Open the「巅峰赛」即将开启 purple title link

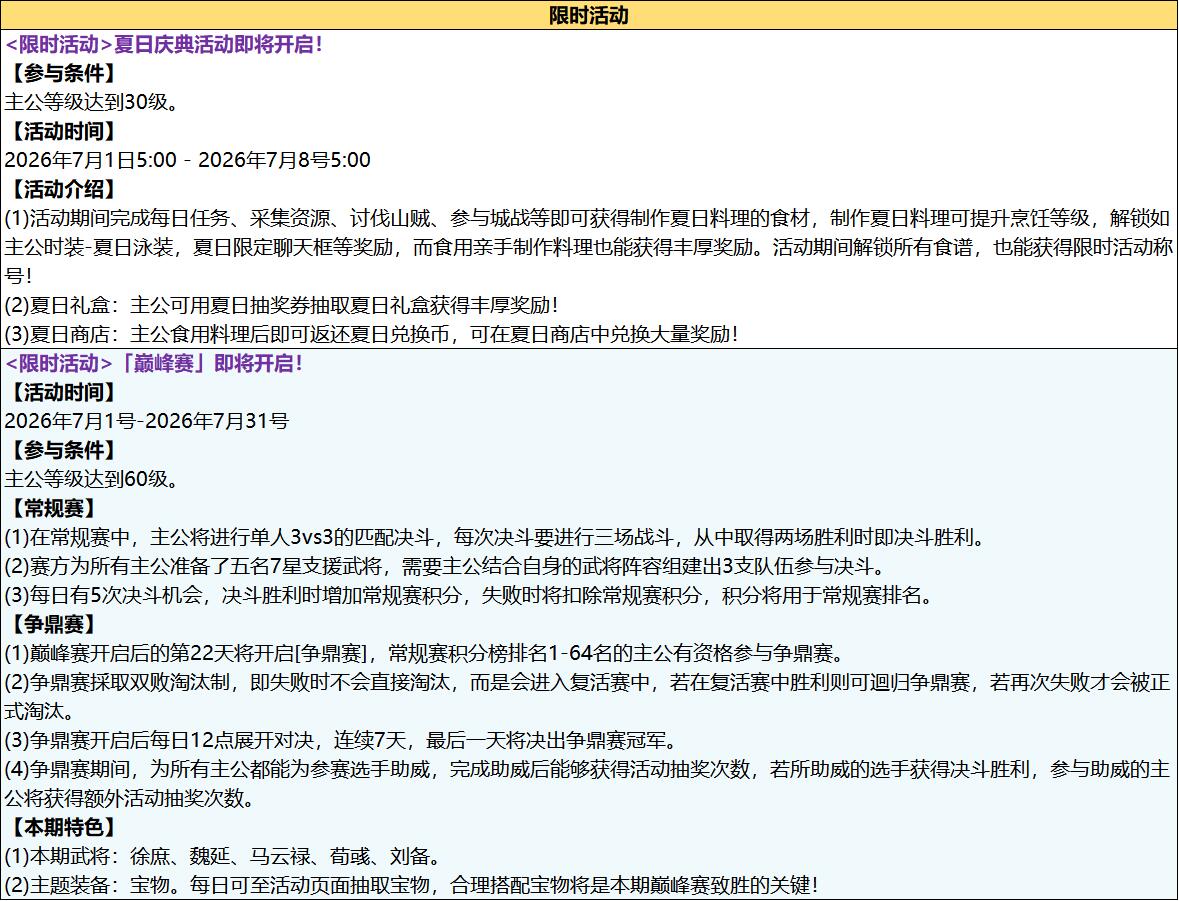(154, 364)
